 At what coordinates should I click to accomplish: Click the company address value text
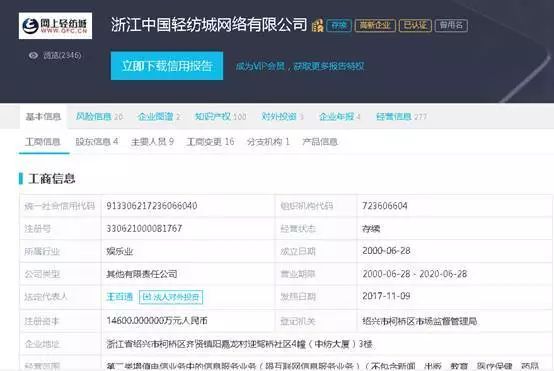coord(239,344)
